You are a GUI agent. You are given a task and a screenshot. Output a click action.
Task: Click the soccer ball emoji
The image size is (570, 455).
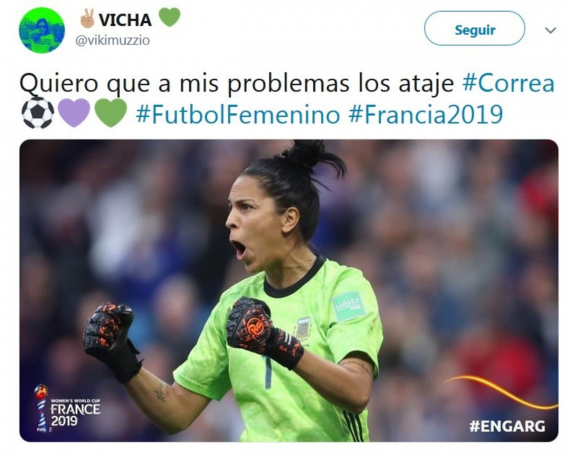pos(38,113)
